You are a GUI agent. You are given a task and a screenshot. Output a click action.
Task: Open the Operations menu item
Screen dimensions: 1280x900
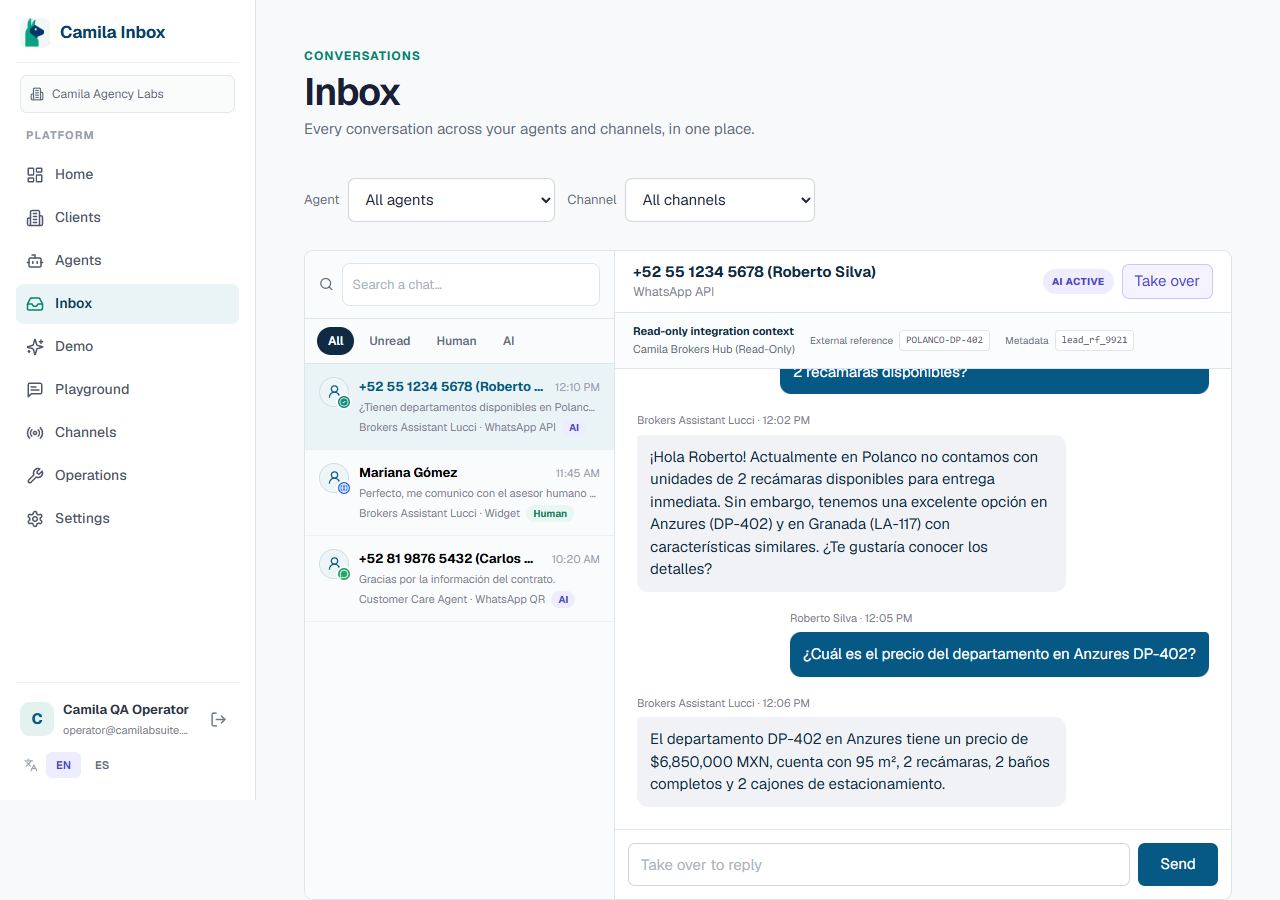click(x=127, y=476)
